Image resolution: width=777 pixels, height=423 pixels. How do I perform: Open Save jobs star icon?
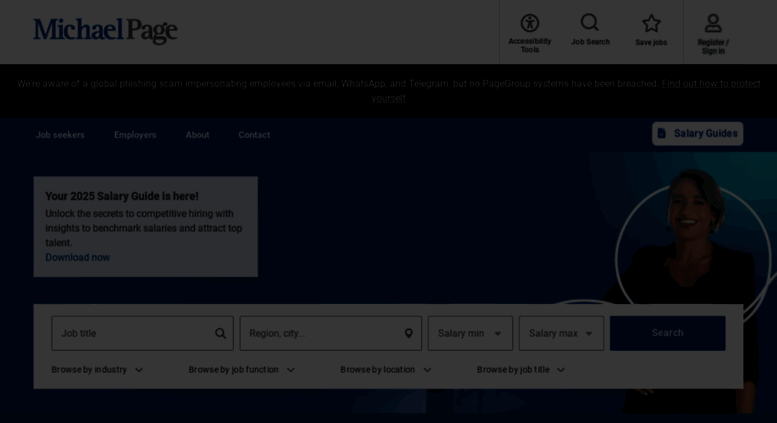pyautogui.click(x=651, y=23)
